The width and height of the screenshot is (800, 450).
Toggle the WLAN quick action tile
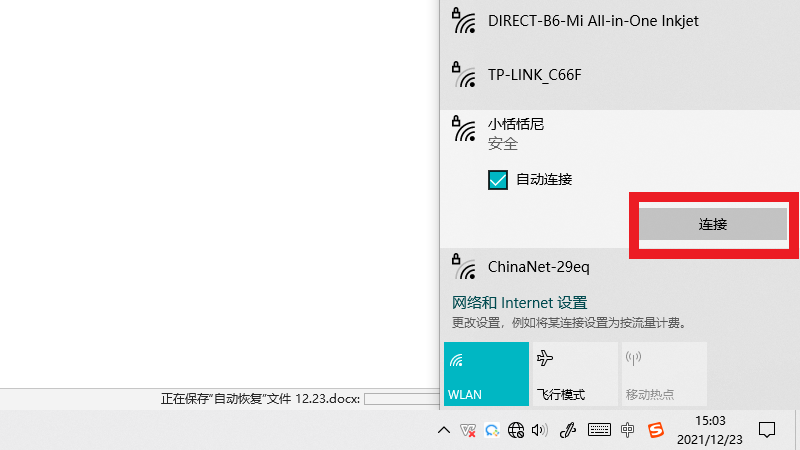point(486,374)
